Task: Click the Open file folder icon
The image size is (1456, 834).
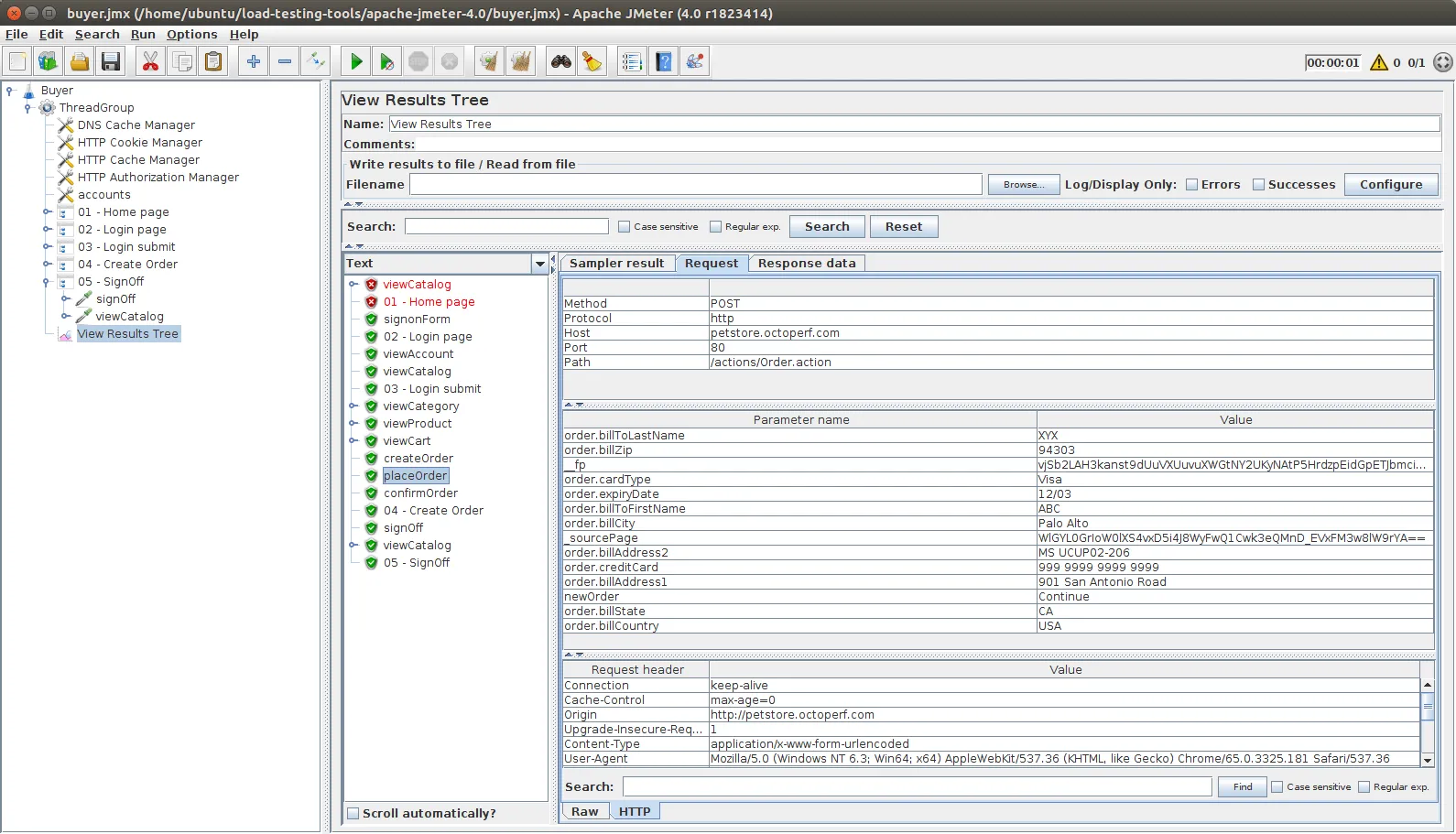Action: click(80, 62)
